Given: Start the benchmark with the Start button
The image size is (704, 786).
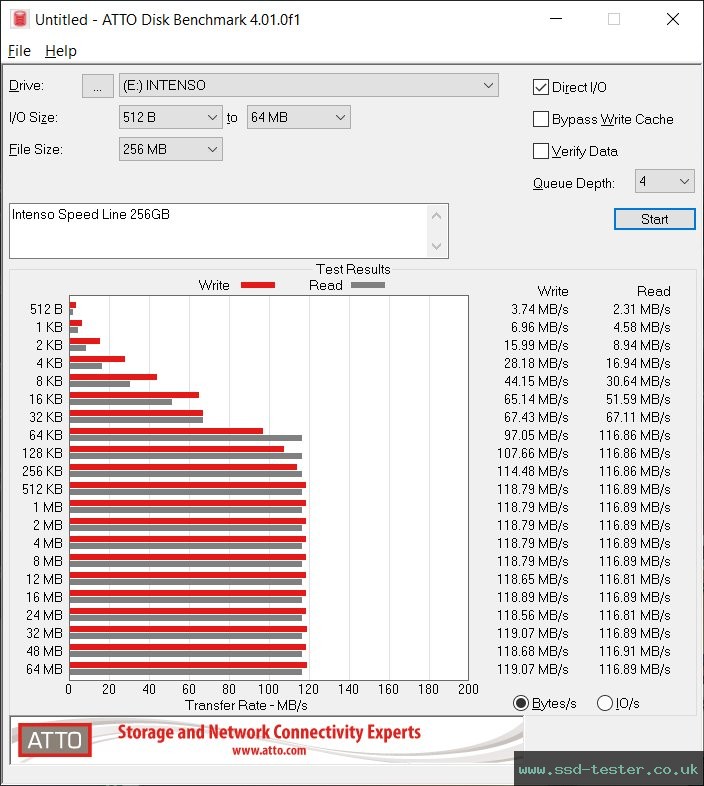Looking at the screenshot, I should [654, 219].
